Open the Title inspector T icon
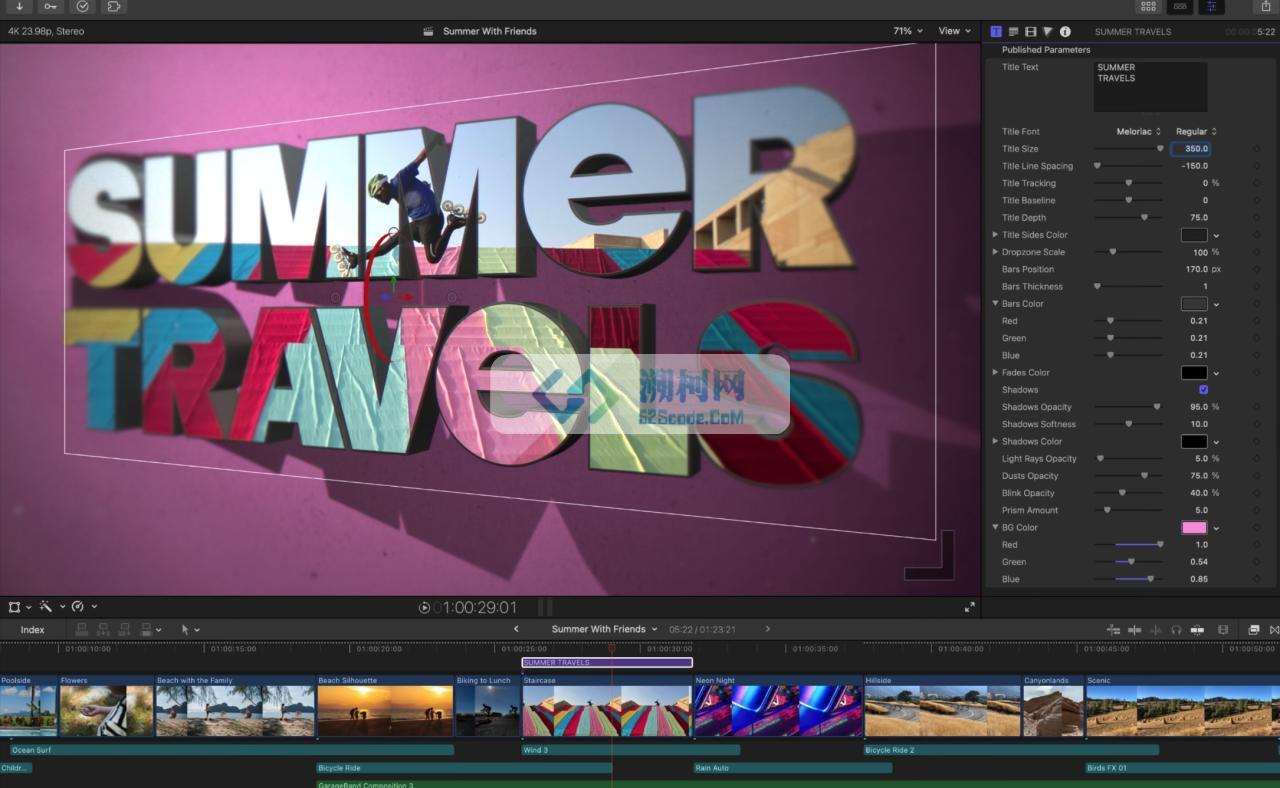The image size is (1280, 788). click(996, 32)
